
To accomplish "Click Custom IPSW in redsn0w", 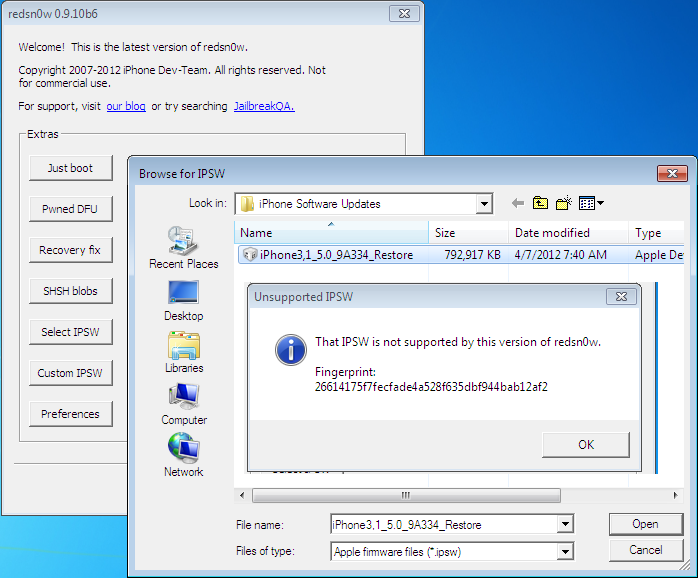I will [70, 373].
